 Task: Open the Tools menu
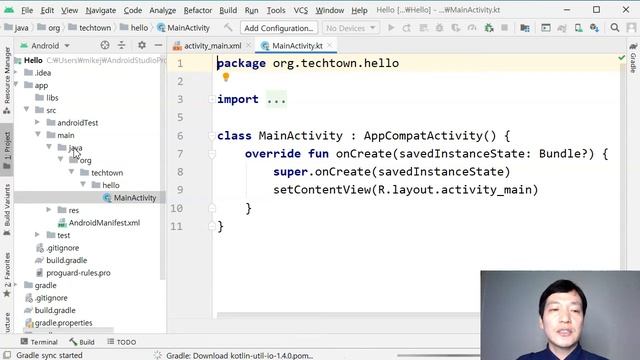point(276,10)
